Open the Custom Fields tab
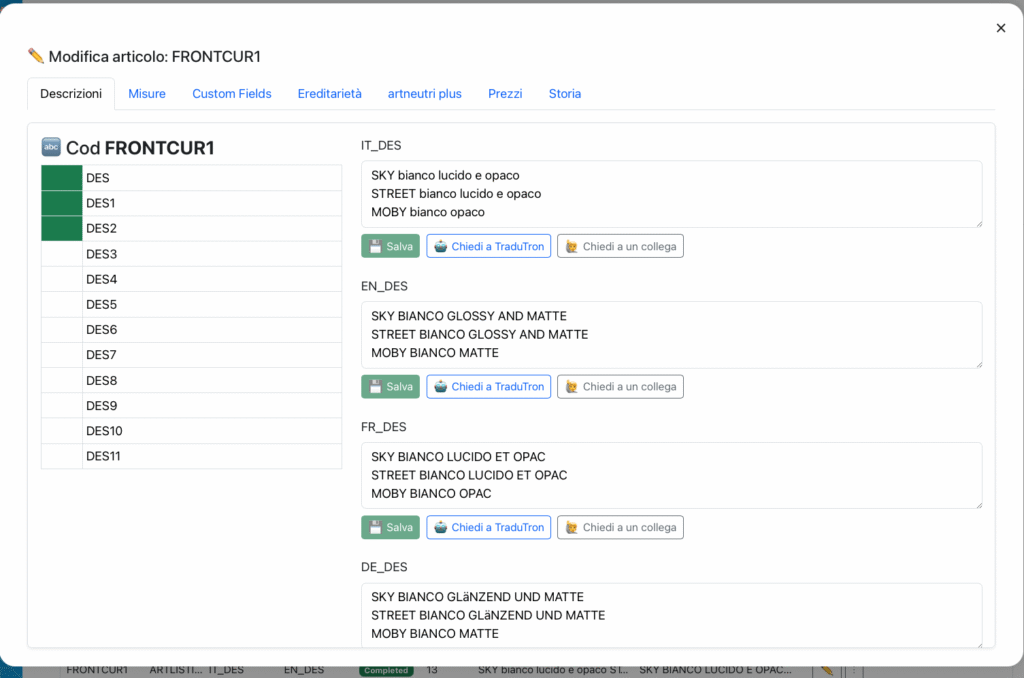Screen dimensions: 1024x678 tap(232, 93)
